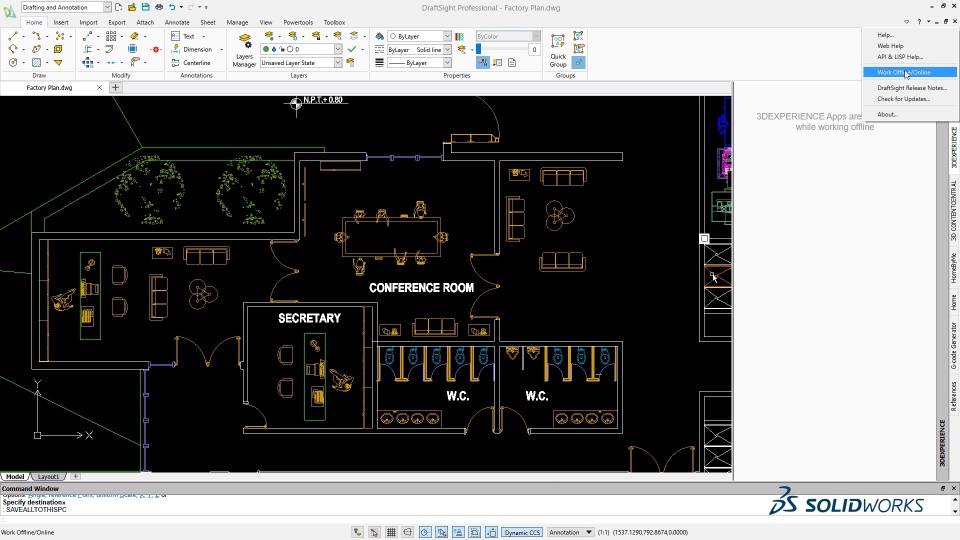Switch to the Insert ribbon tab
The width and height of the screenshot is (960, 540).
click(61, 22)
